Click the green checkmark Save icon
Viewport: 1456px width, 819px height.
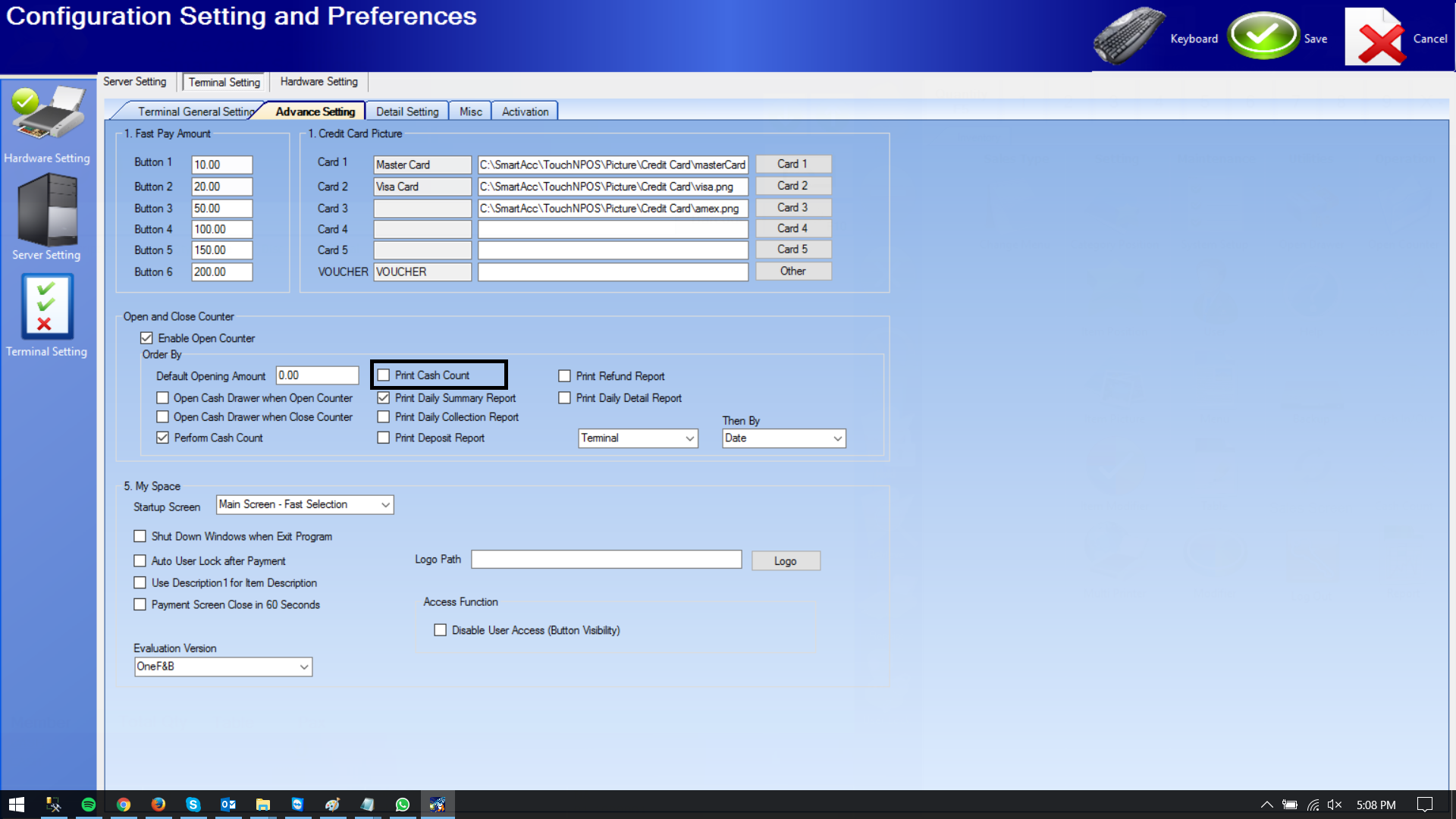tap(1263, 36)
